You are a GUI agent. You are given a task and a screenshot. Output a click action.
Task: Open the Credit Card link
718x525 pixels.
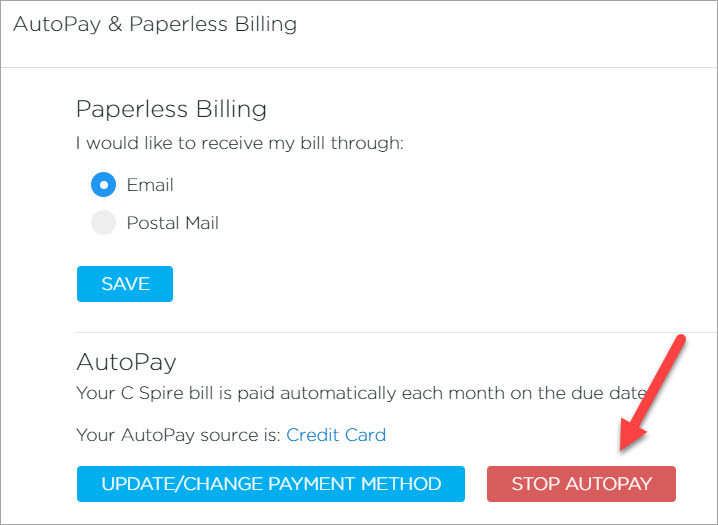[x=336, y=435]
